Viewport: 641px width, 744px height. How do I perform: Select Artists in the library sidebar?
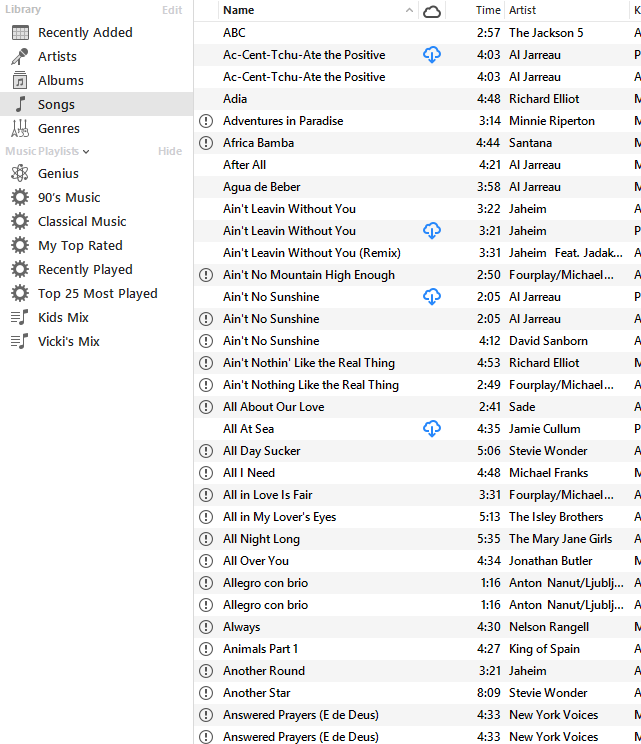pyautogui.click(x=57, y=56)
